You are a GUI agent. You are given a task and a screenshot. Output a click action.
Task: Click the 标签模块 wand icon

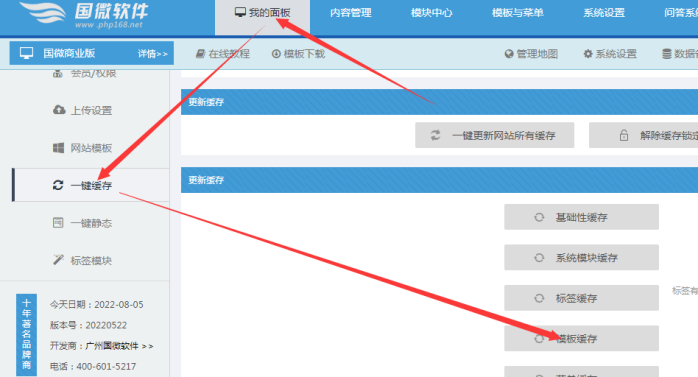pyautogui.click(x=58, y=259)
